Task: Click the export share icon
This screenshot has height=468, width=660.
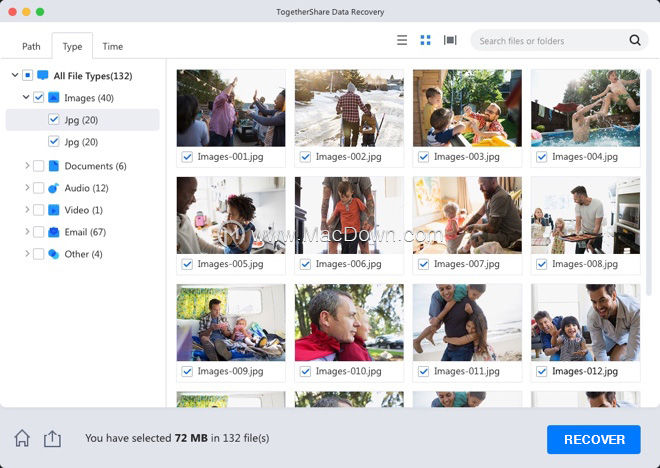Action: [x=52, y=438]
